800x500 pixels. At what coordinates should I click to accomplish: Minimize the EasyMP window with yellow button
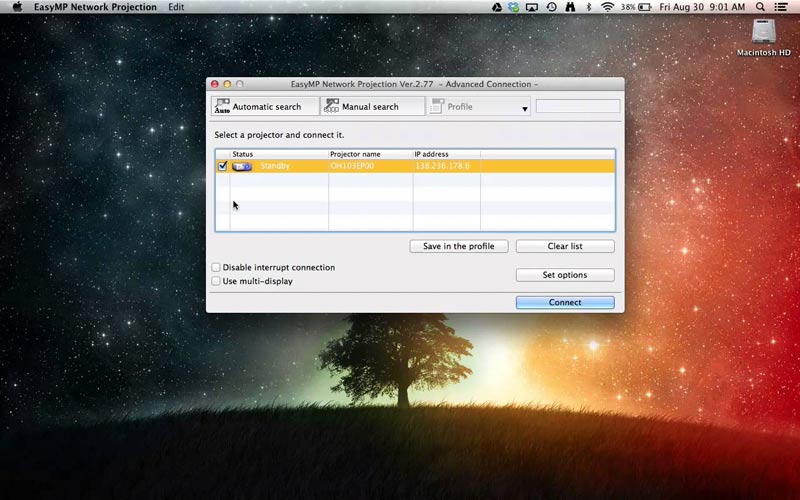(x=227, y=84)
